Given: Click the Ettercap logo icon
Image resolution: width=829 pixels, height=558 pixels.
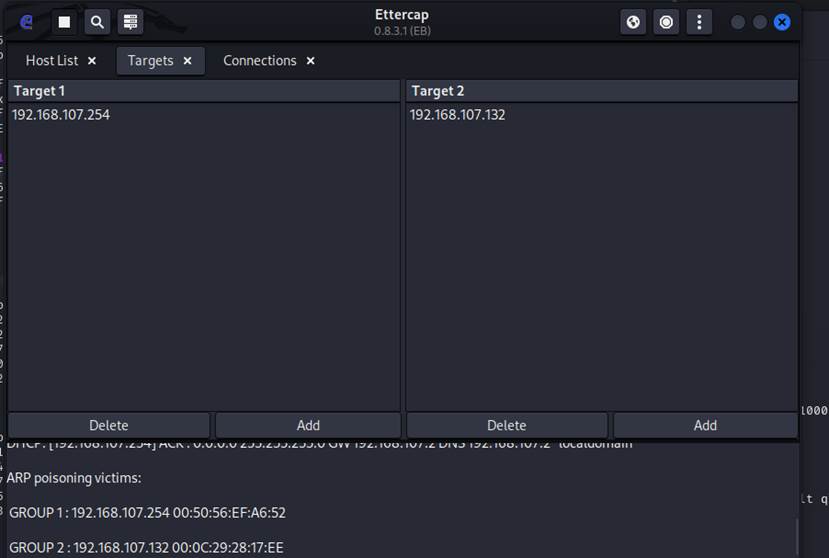Looking at the screenshot, I should click(x=26, y=22).
